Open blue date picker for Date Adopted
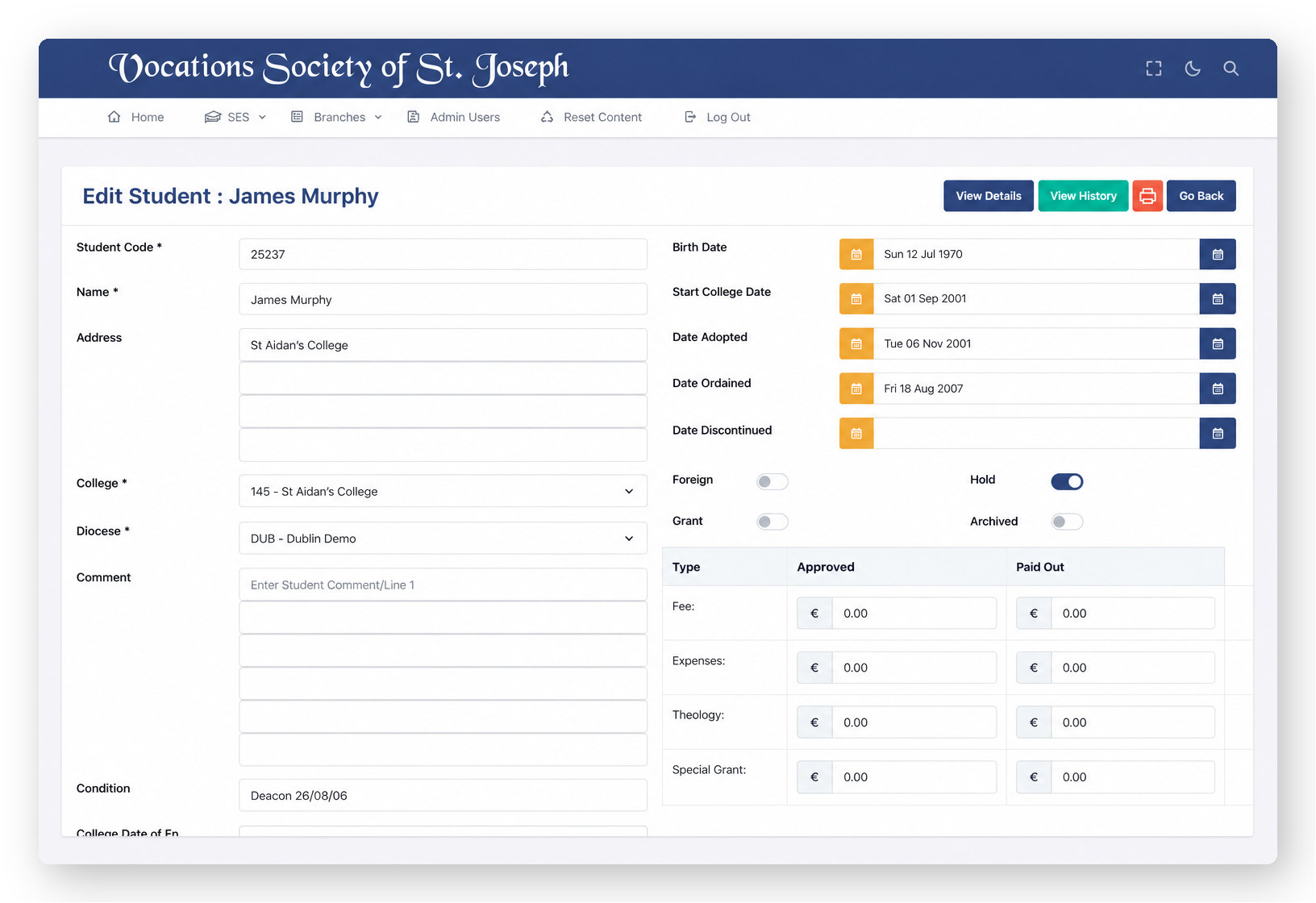 (1218, 343)
